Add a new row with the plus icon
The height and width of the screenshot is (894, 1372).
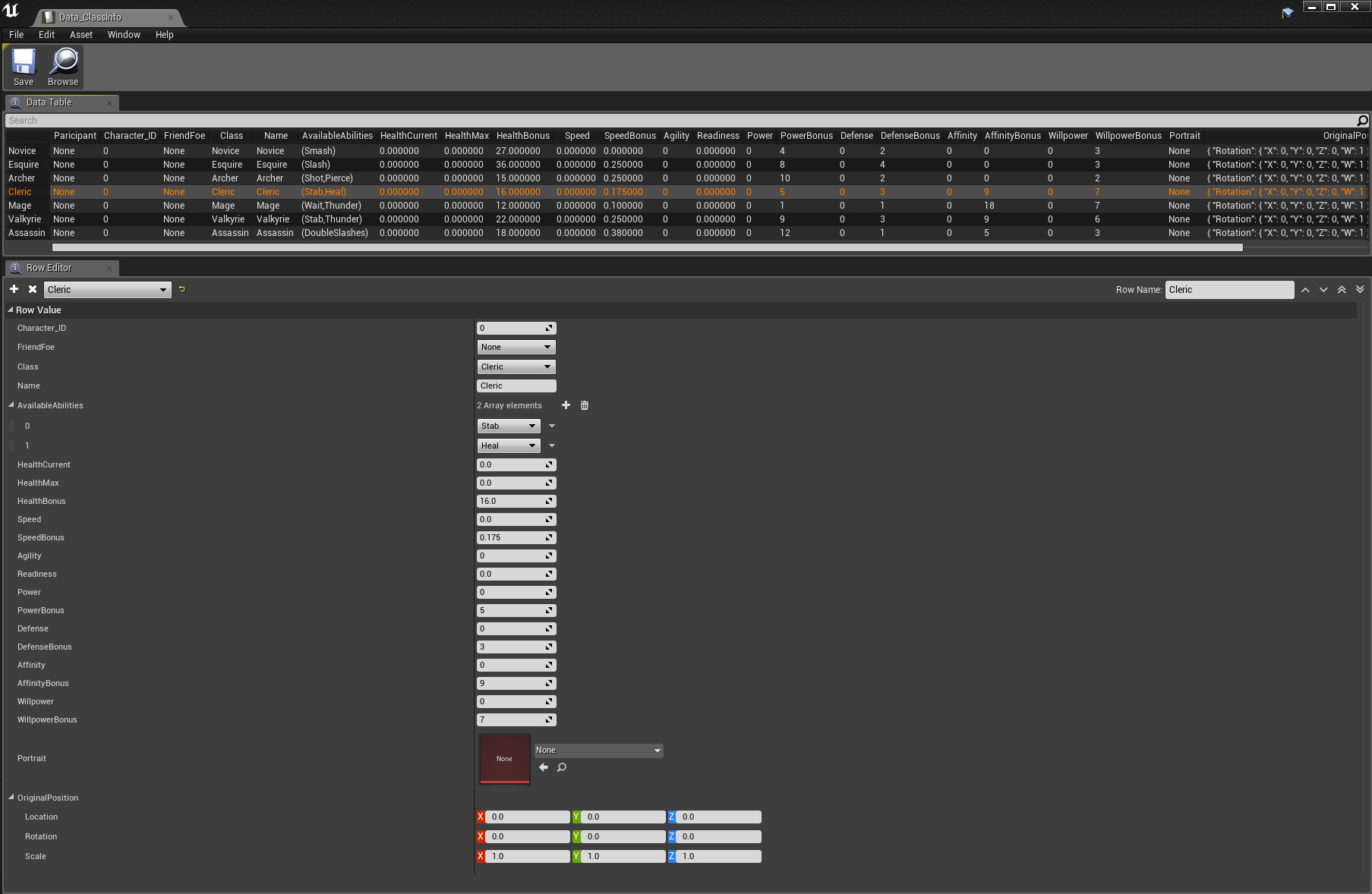(x=14, y=289)
